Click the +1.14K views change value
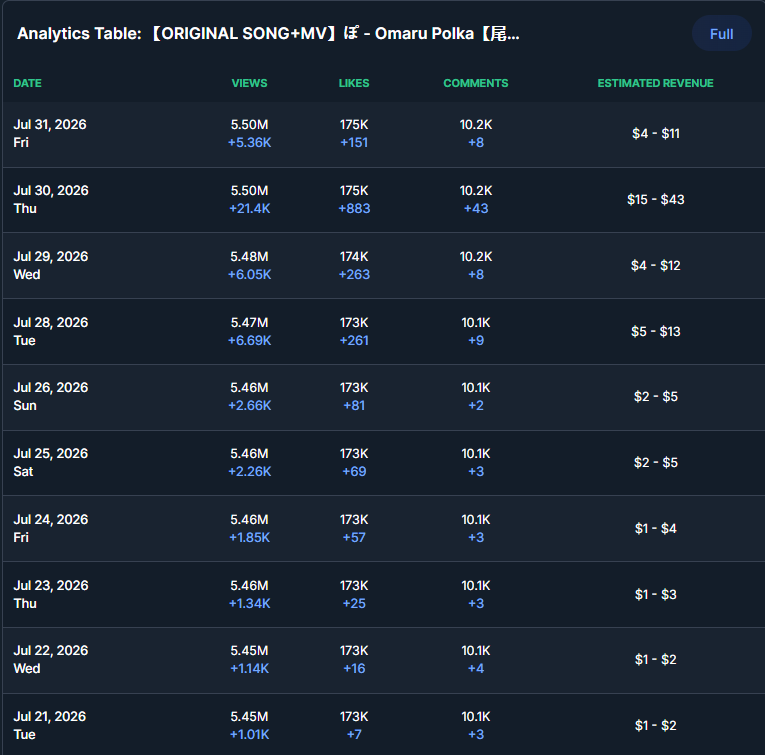 pyautogui.click(x=249, y=669)
